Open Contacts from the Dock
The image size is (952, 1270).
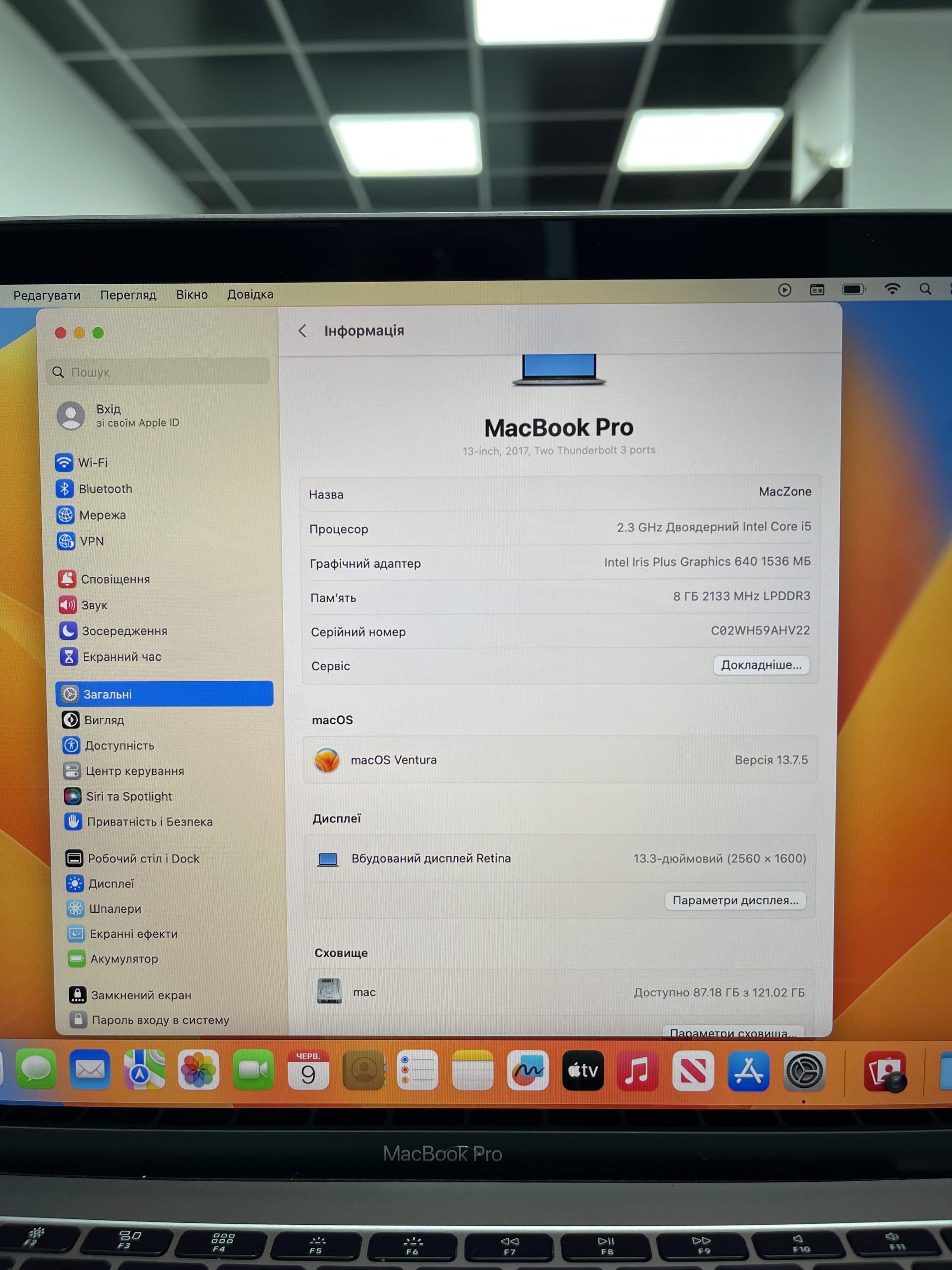pos(363,1070)
